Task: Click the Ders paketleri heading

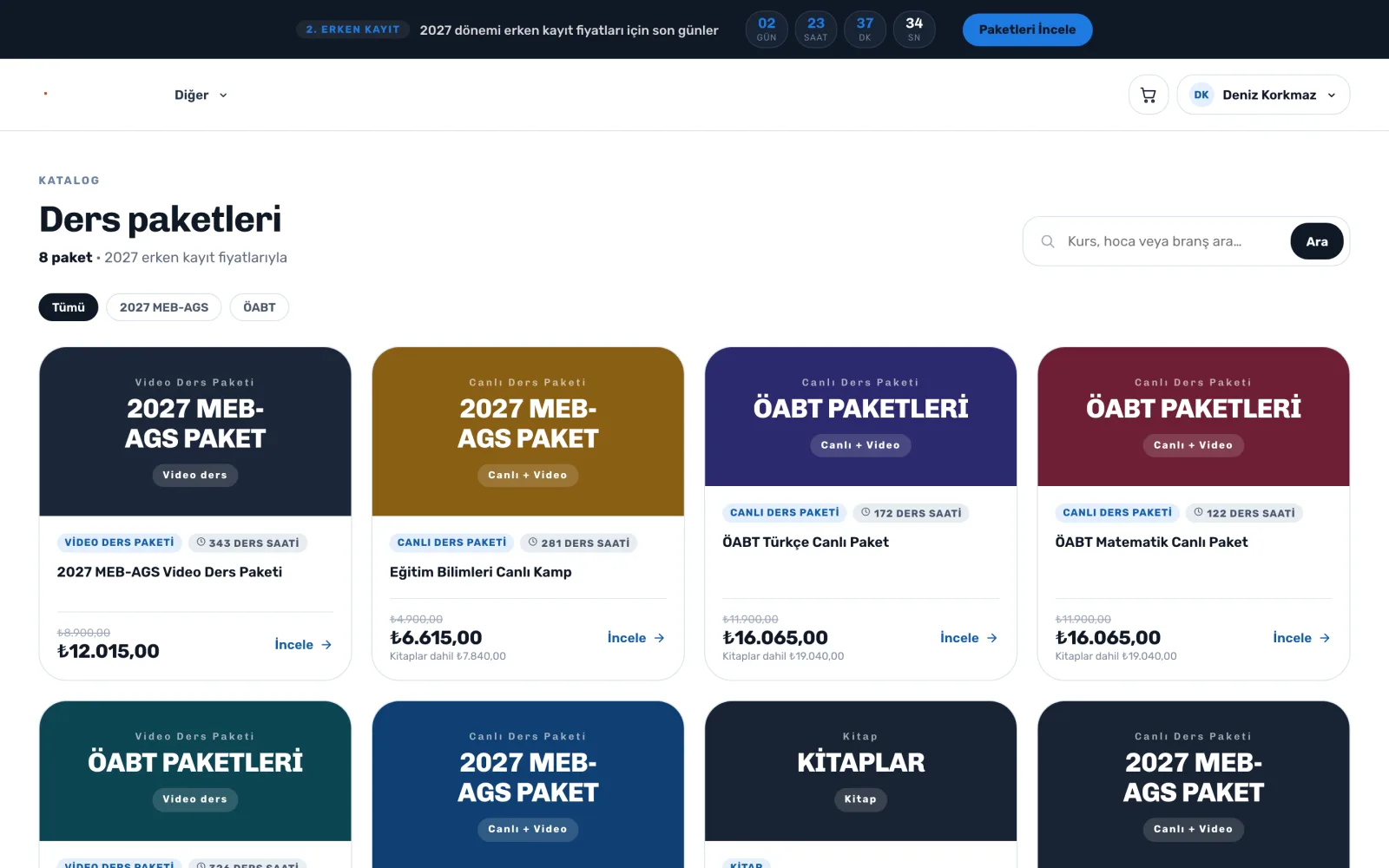Action: [161, 220]
